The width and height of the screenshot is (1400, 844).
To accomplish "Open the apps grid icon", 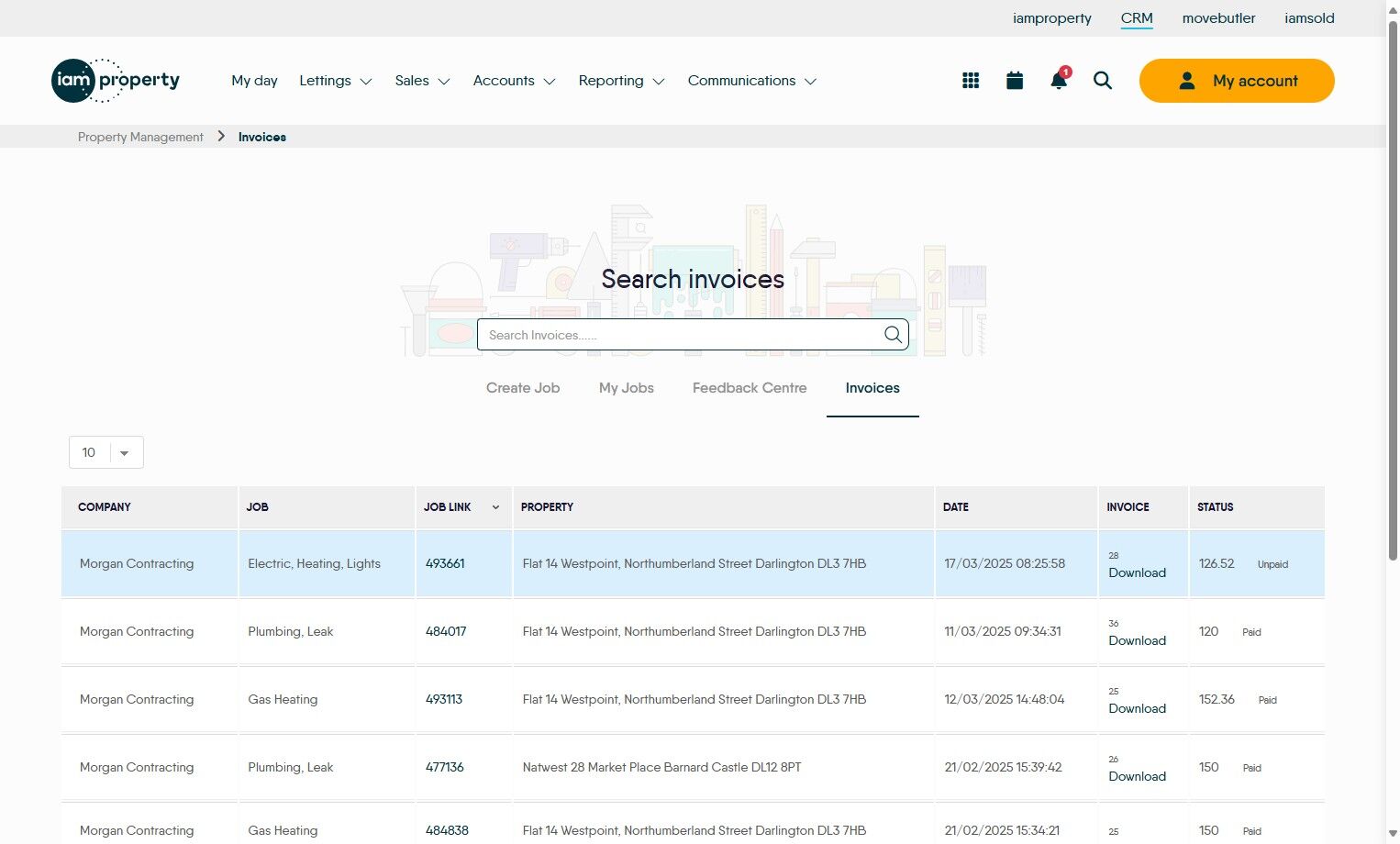I will (x=971, y=81).
